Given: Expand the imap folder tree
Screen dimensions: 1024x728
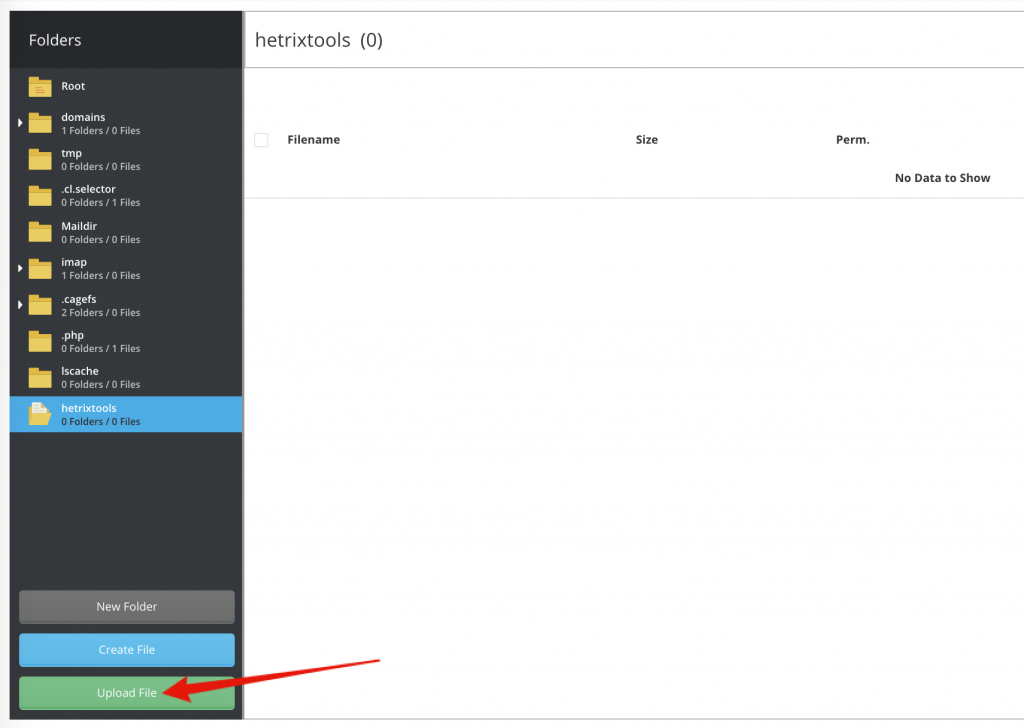Looking at the screenshot, I should click(18, 268).
